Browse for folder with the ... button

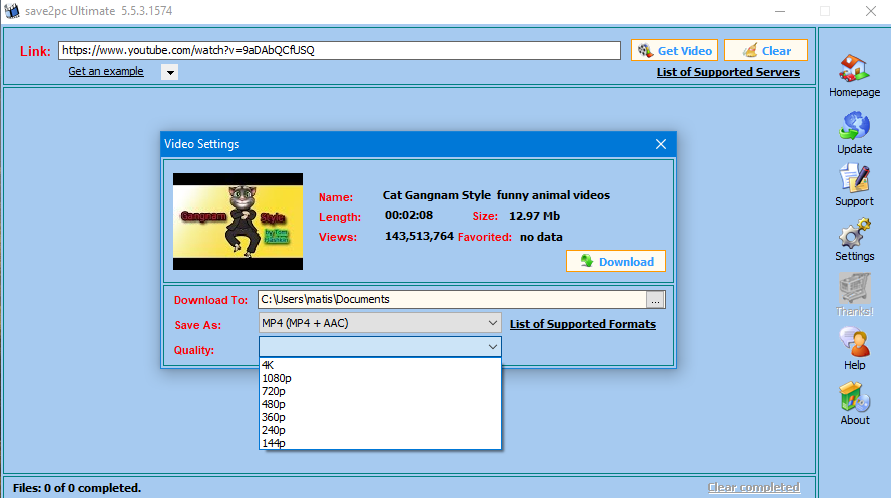tap(655, 300)
